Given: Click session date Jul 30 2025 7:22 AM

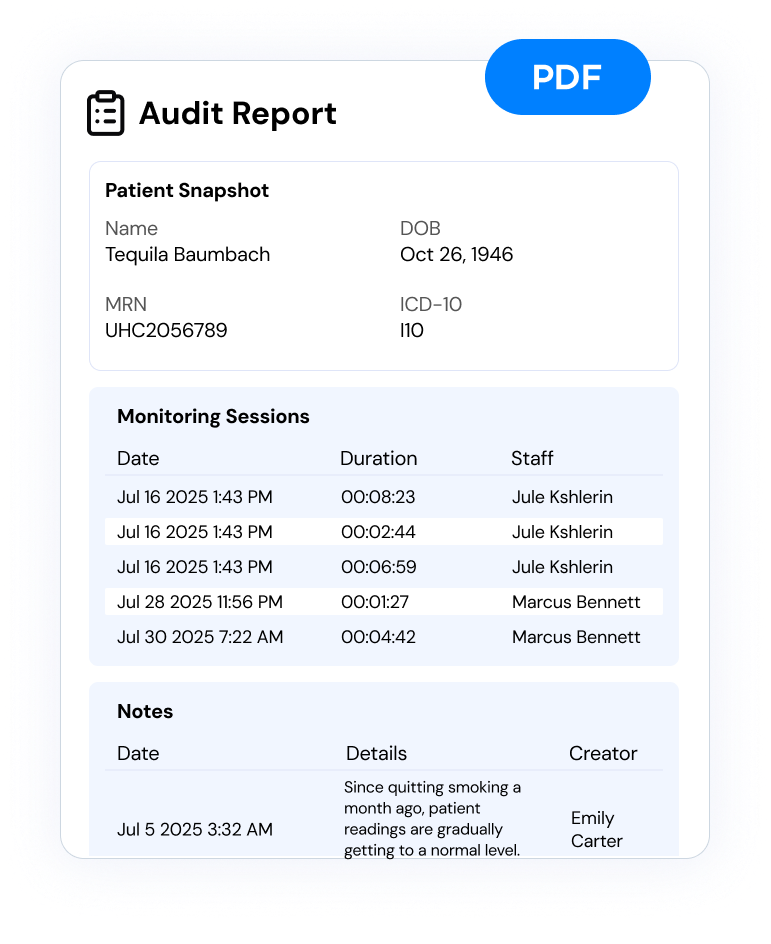Looking at the screenshot, I should (x=200, y=636).
